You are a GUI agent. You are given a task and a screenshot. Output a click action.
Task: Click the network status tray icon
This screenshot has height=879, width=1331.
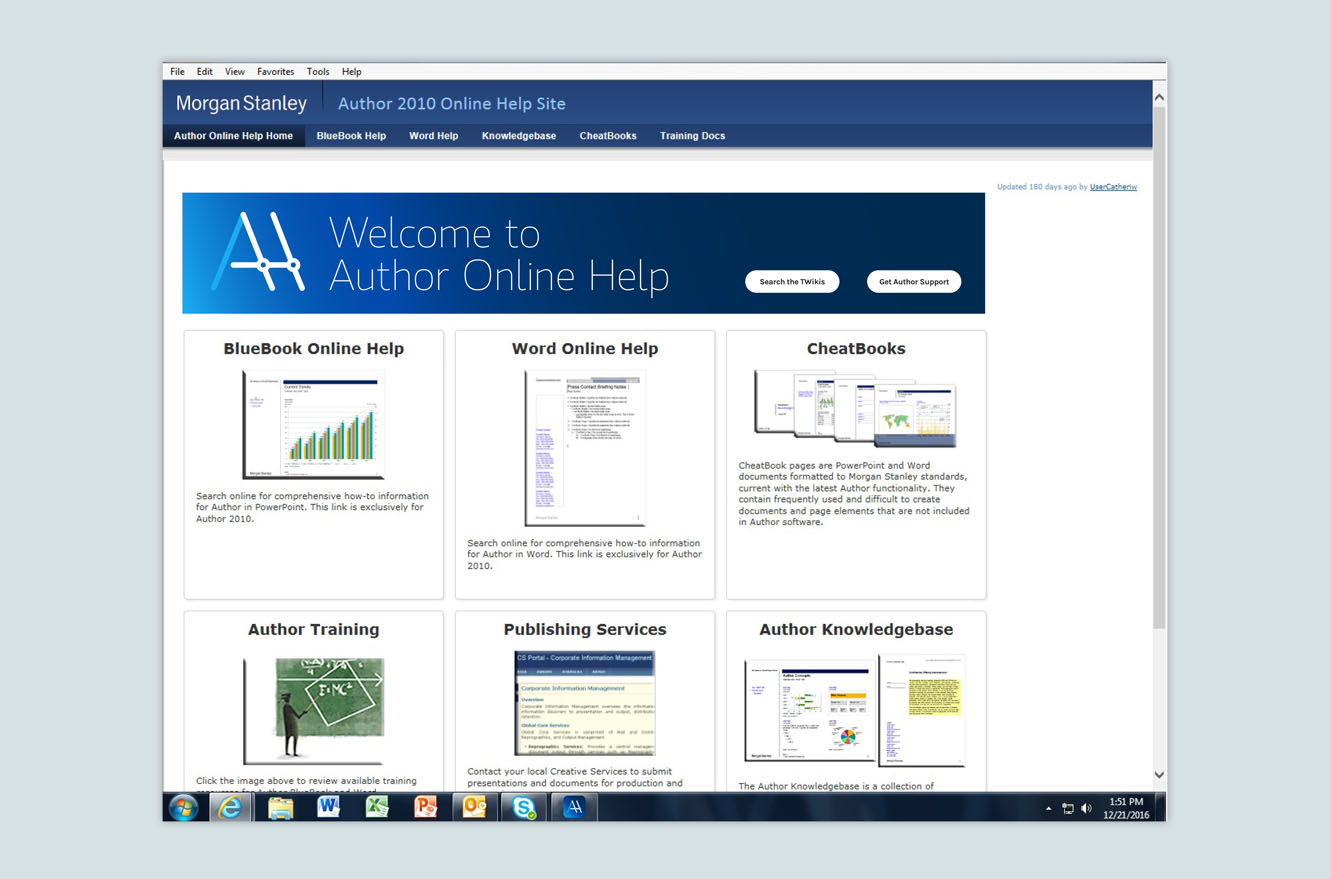click(1067, 808)
